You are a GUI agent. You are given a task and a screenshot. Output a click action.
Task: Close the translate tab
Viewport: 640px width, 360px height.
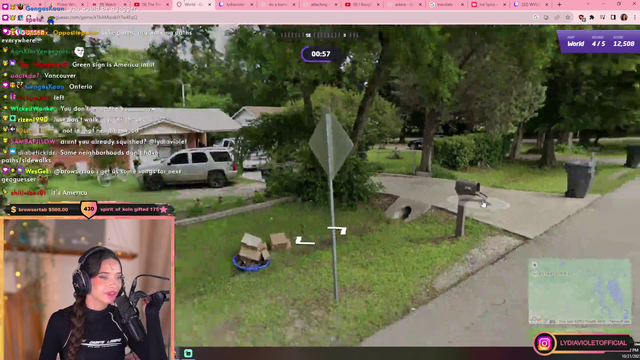(x=463, y=4)
